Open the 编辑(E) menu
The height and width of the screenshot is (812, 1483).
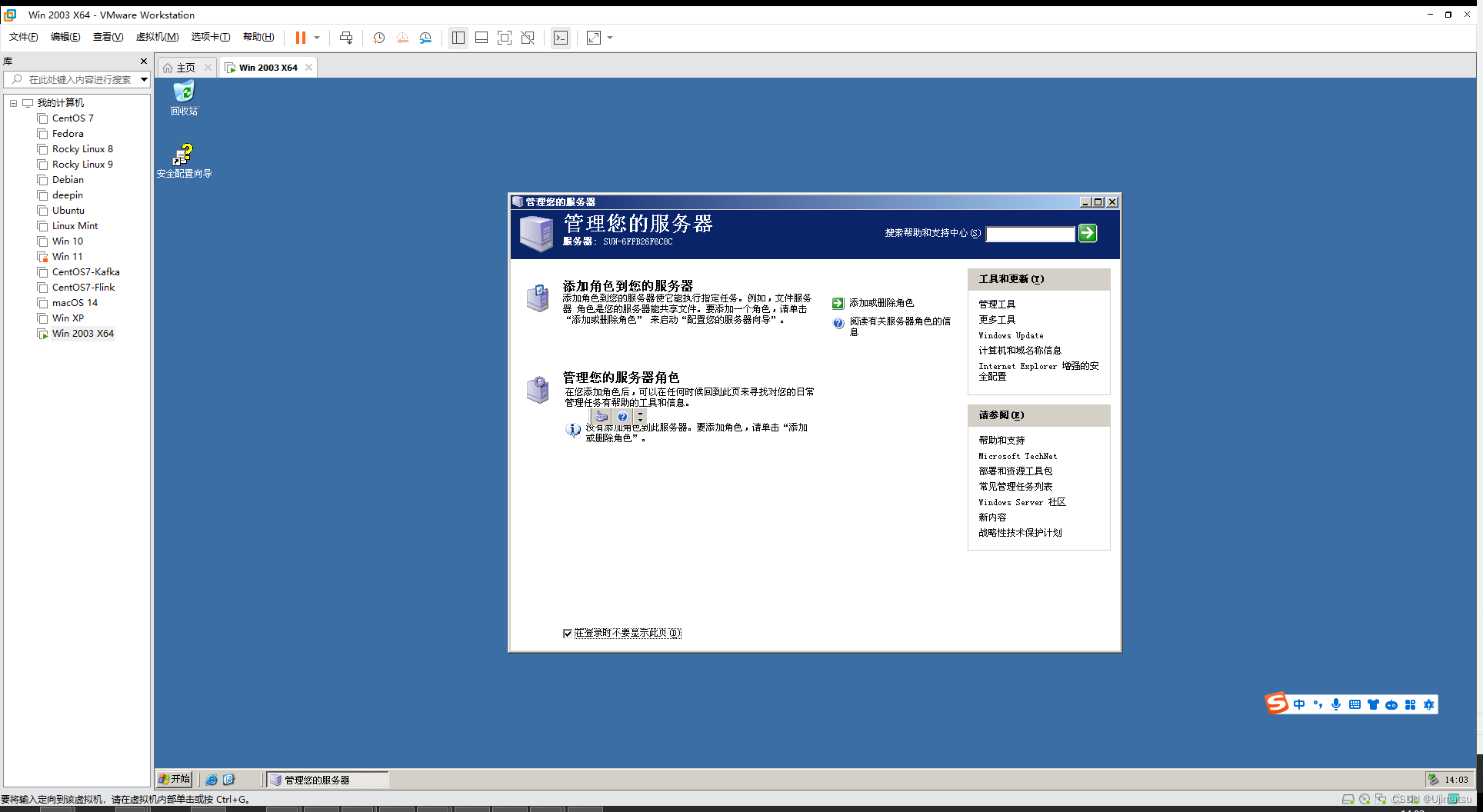(x=65, y=37)
